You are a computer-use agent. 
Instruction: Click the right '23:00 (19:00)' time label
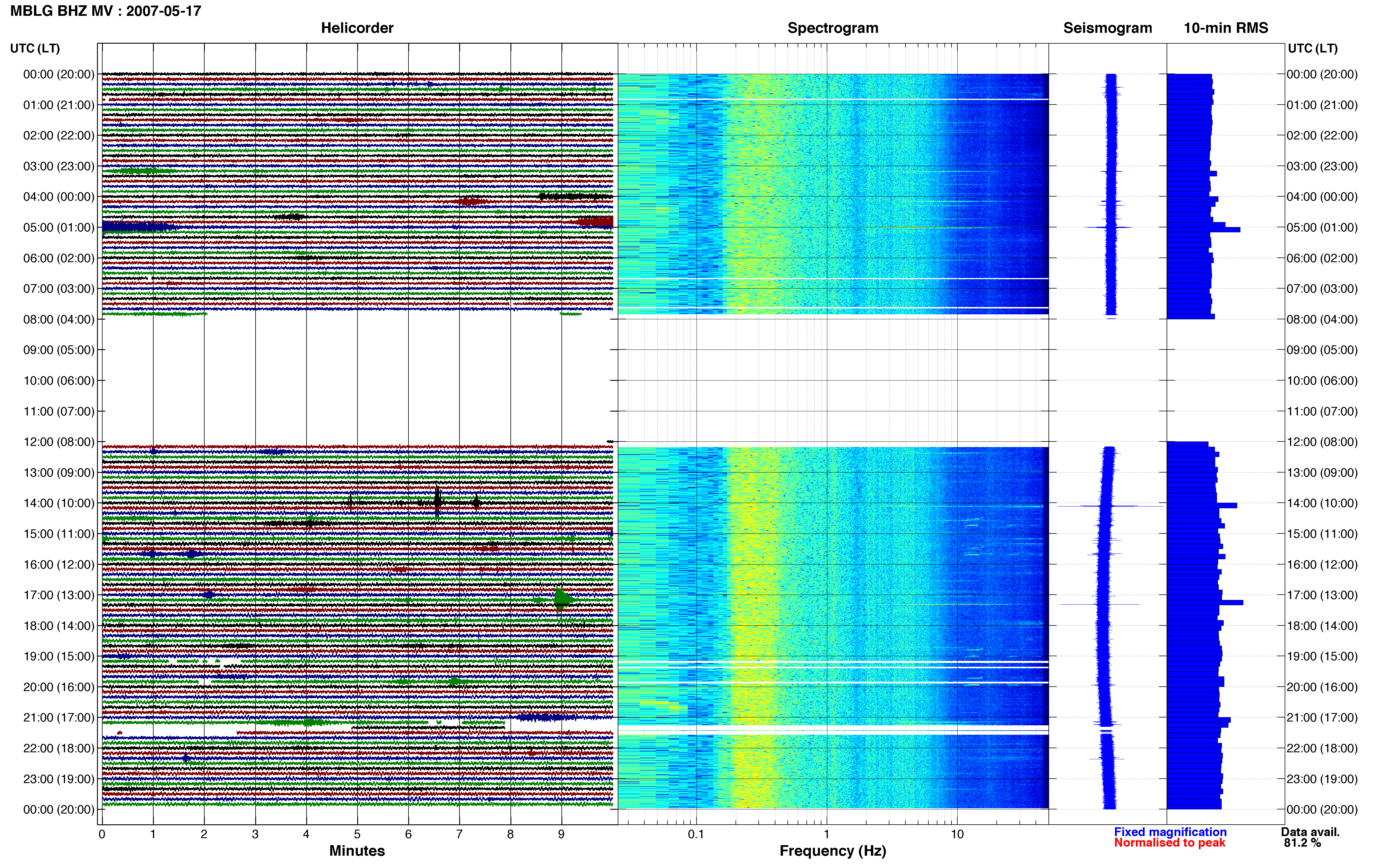1322,779
